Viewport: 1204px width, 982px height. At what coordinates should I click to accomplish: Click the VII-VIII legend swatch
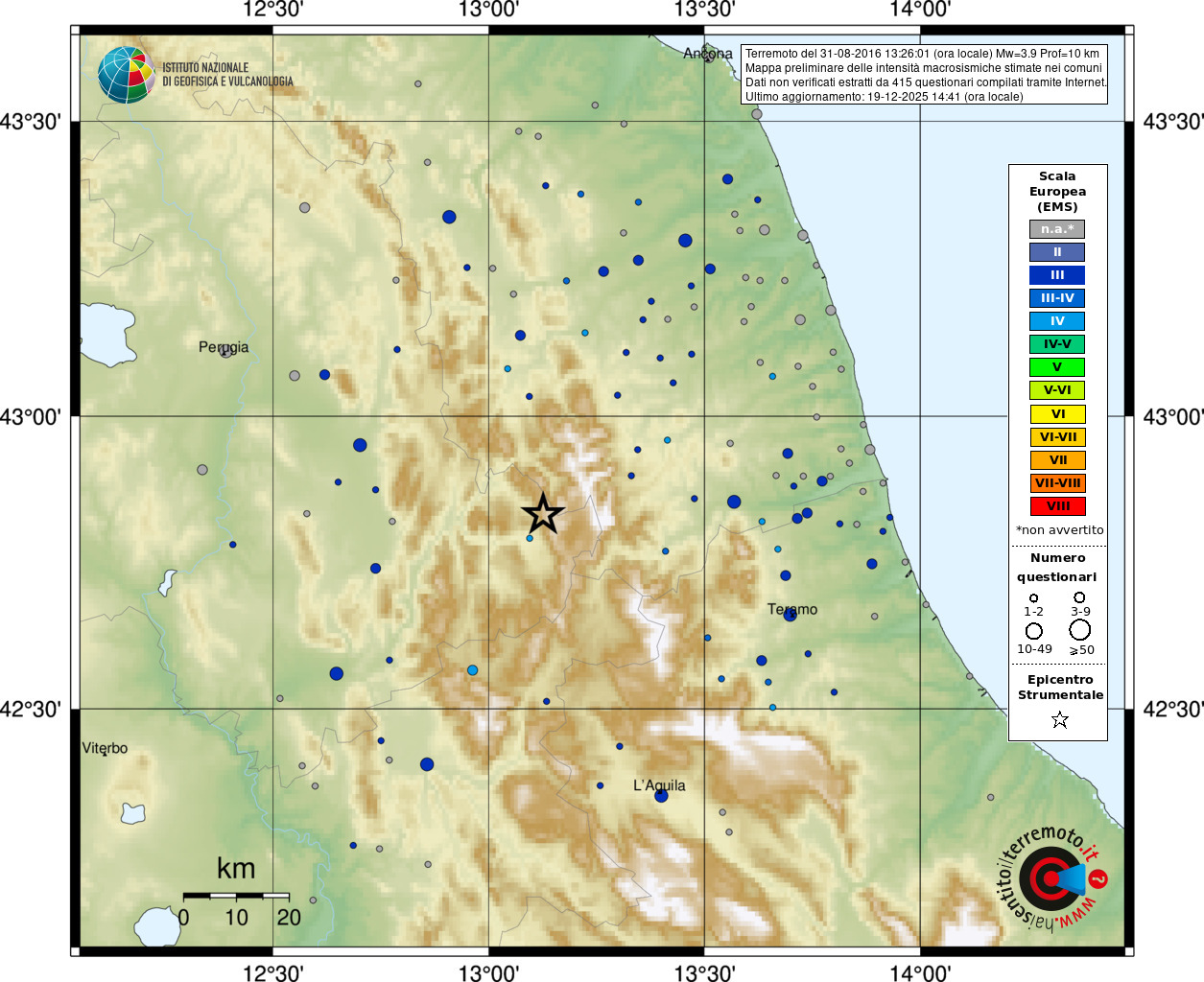click(x=1057, y=483)
